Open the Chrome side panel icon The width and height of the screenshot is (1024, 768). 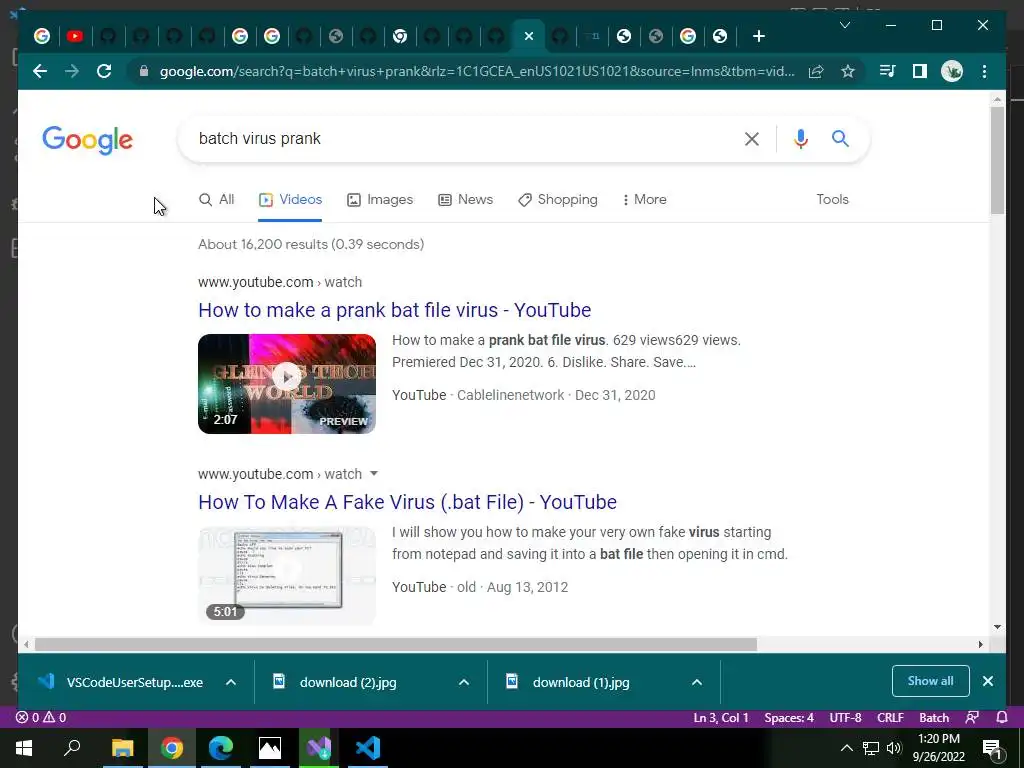920,71
